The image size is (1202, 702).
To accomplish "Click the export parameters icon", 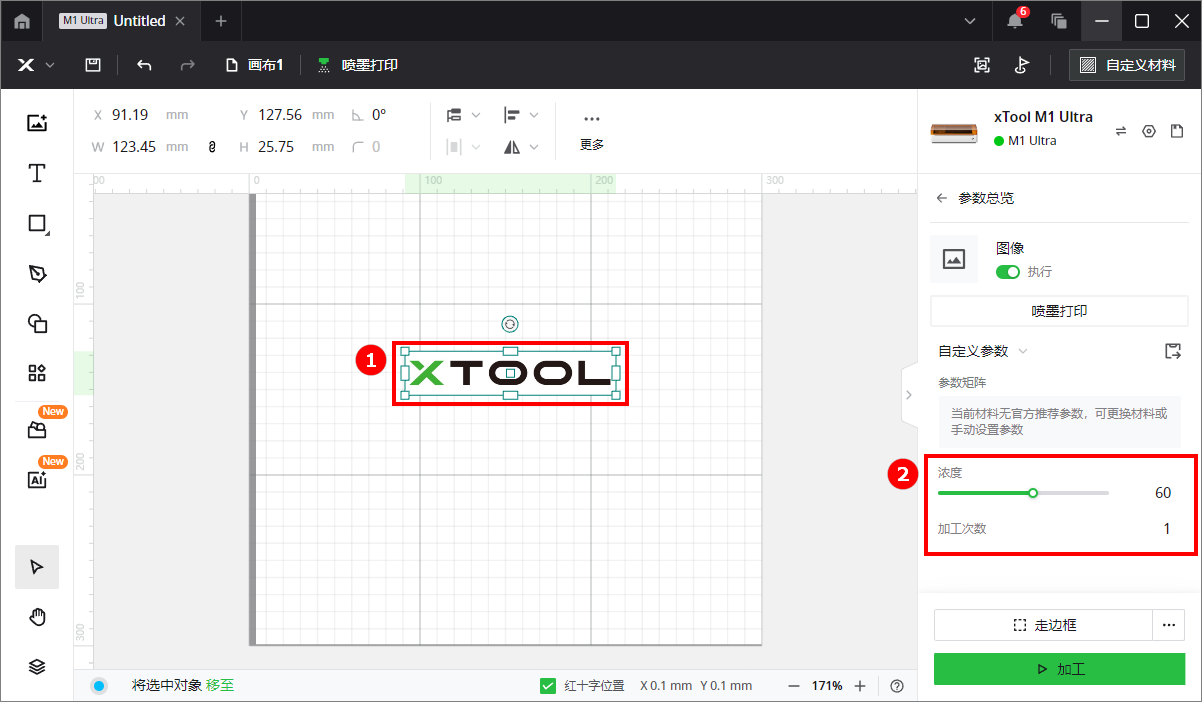I will [1174, 351].
